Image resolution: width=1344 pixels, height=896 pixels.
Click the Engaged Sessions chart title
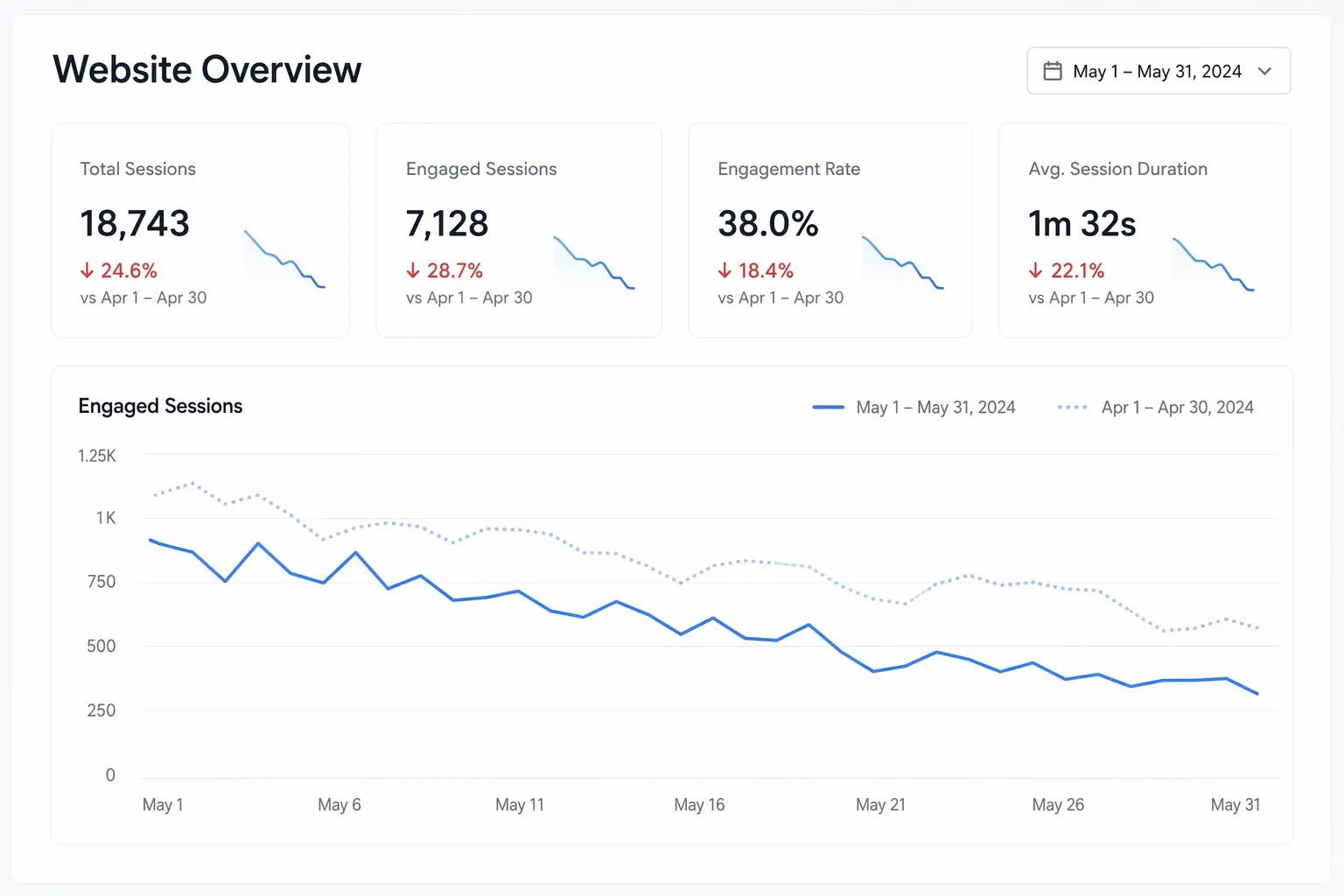[x=160, y=406]
